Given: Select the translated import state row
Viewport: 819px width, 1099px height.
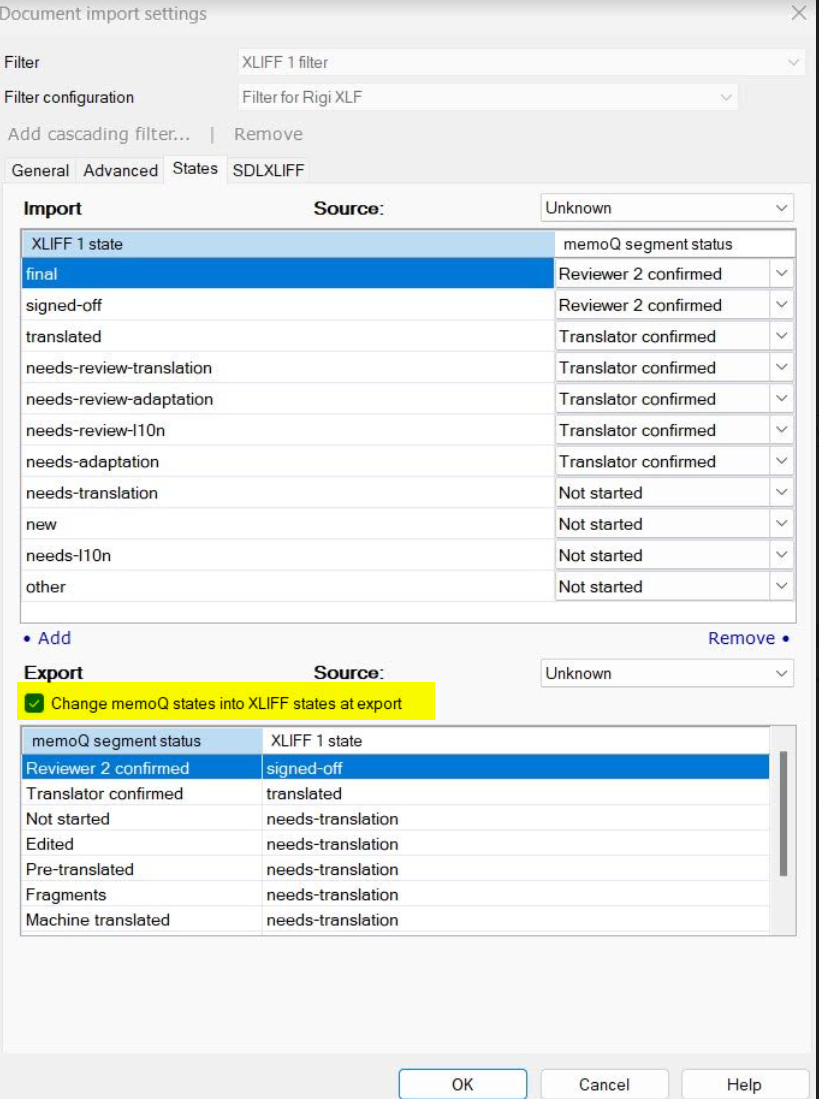Looking at the screenshot, I should 288,336.
